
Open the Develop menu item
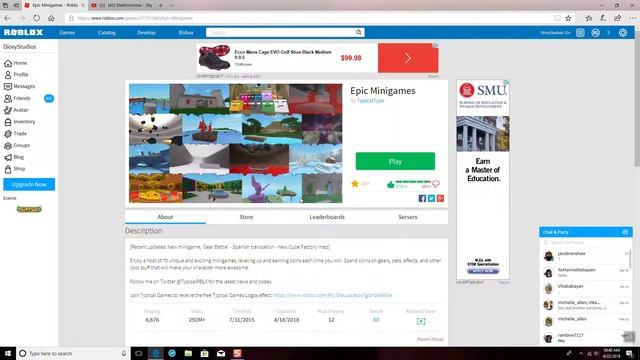tap(146, 33)
